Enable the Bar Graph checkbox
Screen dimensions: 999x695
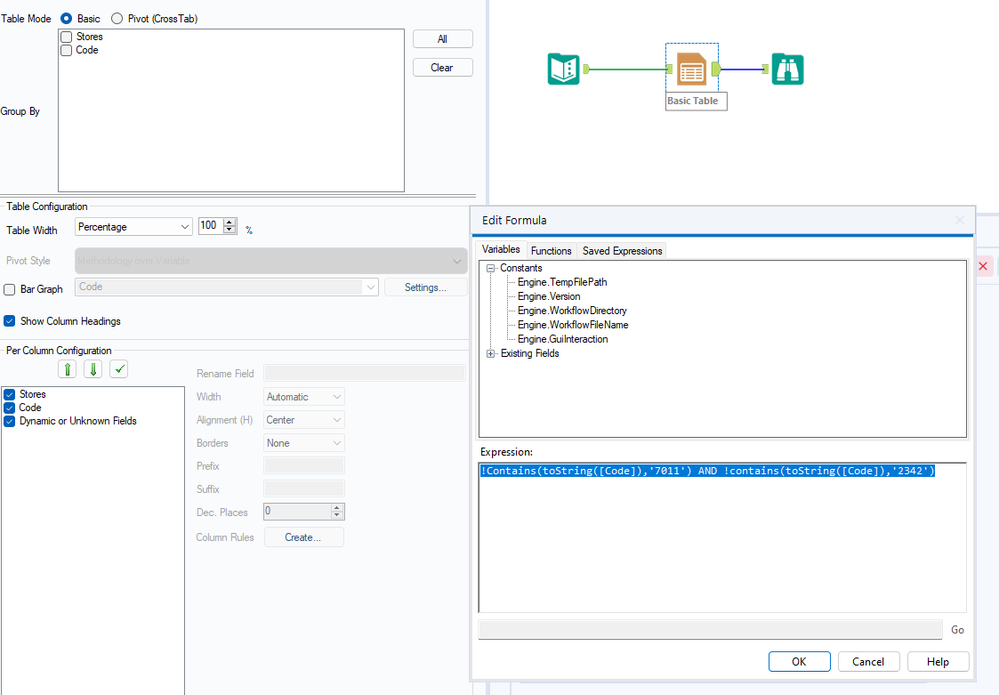click(x=10, y=289)
